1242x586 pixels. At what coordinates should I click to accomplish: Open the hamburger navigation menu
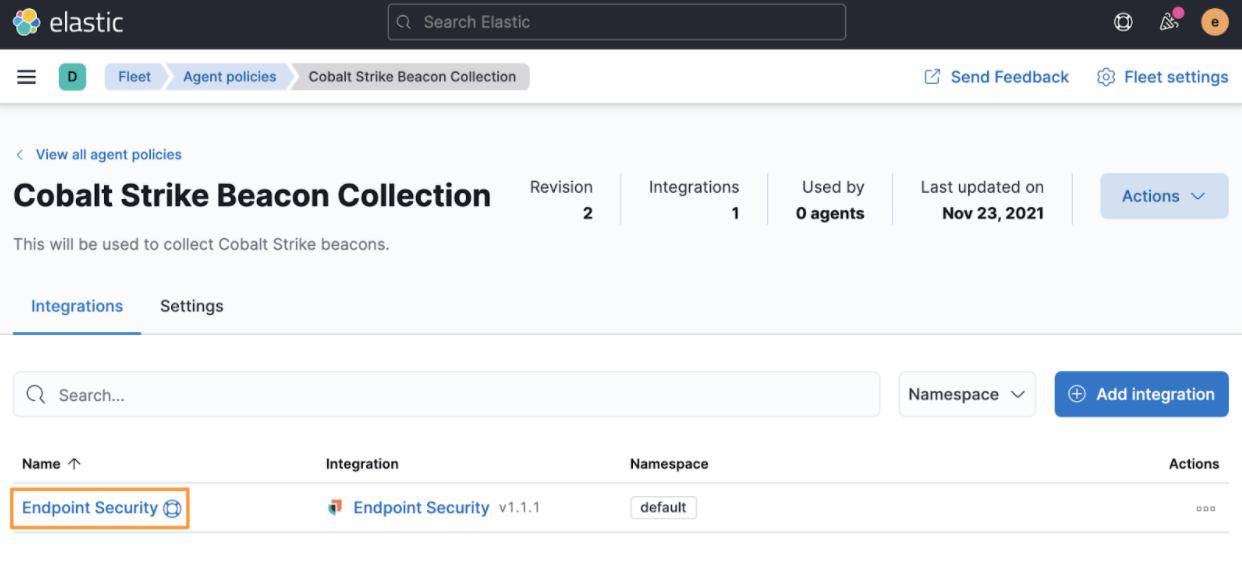(27, 77)
